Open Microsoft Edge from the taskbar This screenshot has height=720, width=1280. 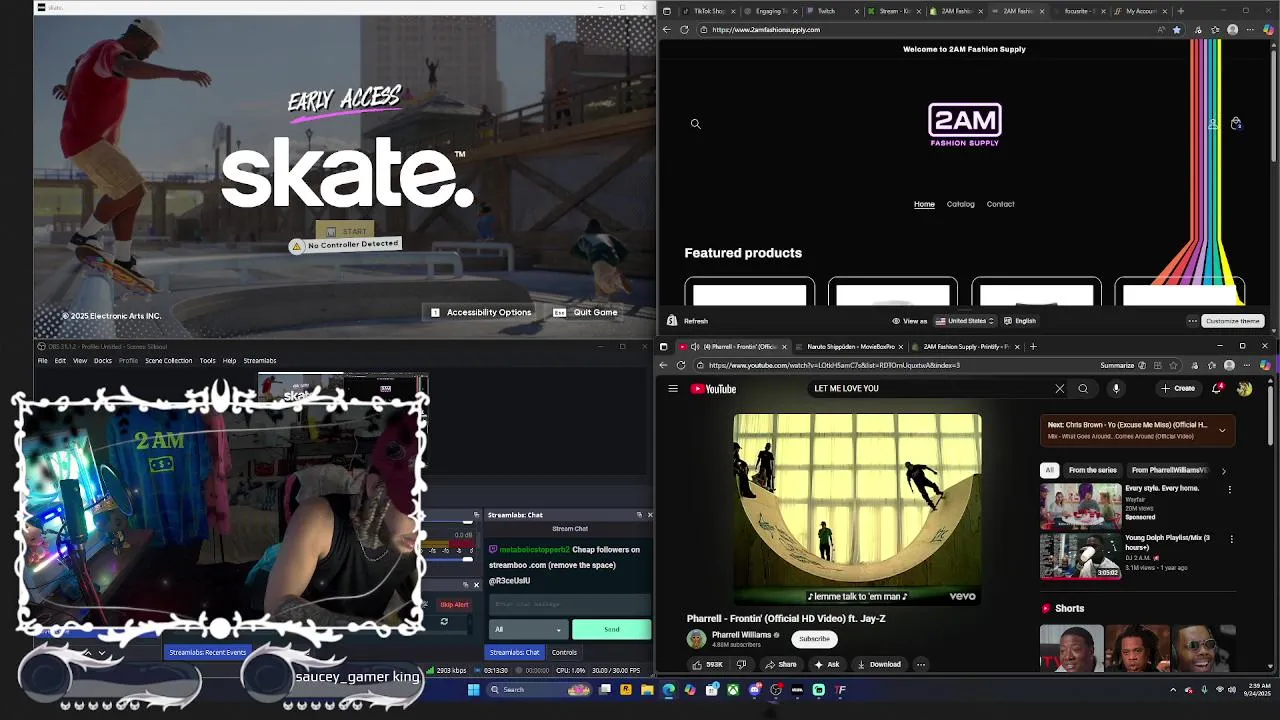(668, 690)
